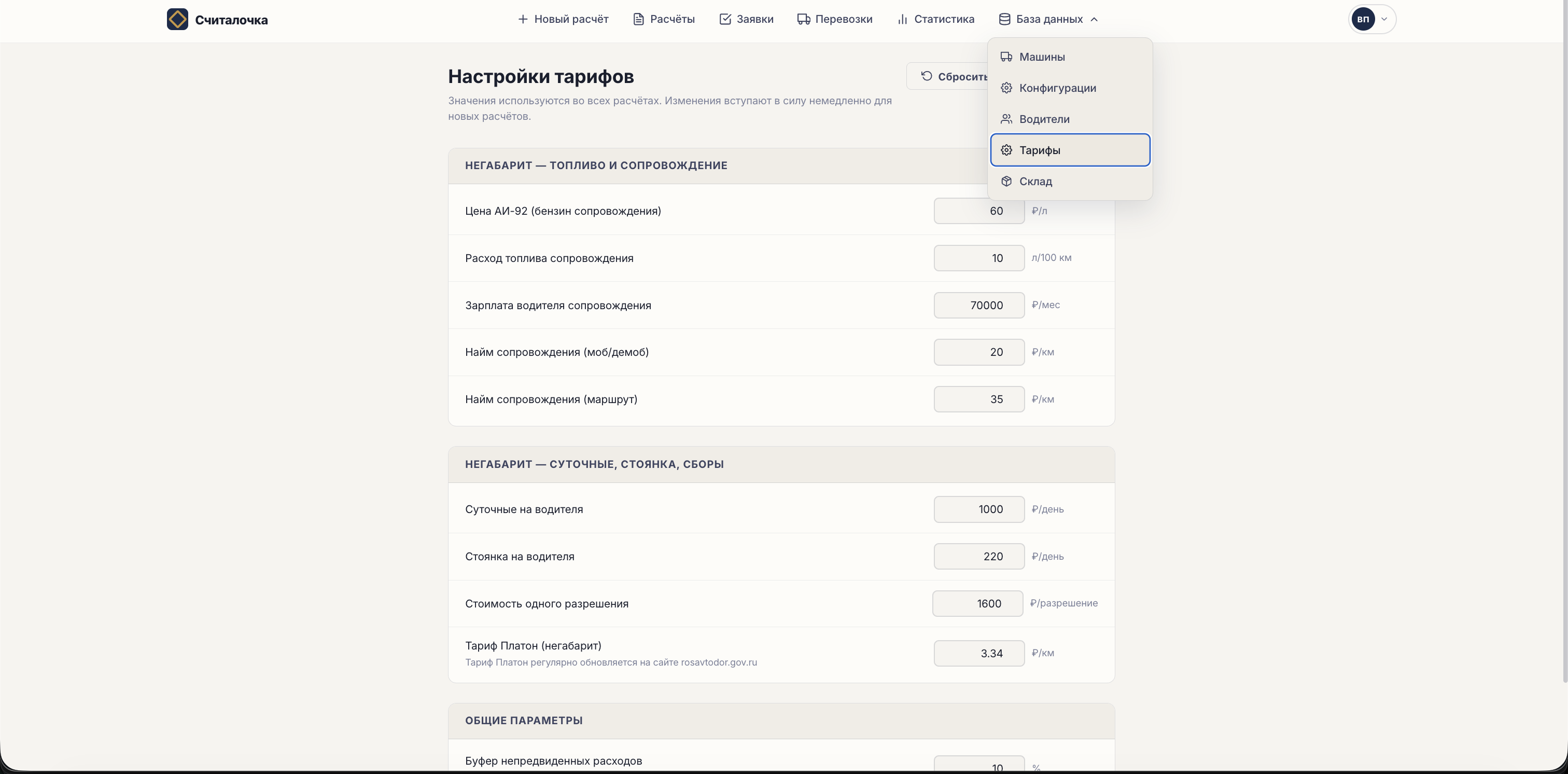Screen dimensions: 1568x774
Task: Focus the Тариф Платон (негабарит) field
Action: [979, 654]
